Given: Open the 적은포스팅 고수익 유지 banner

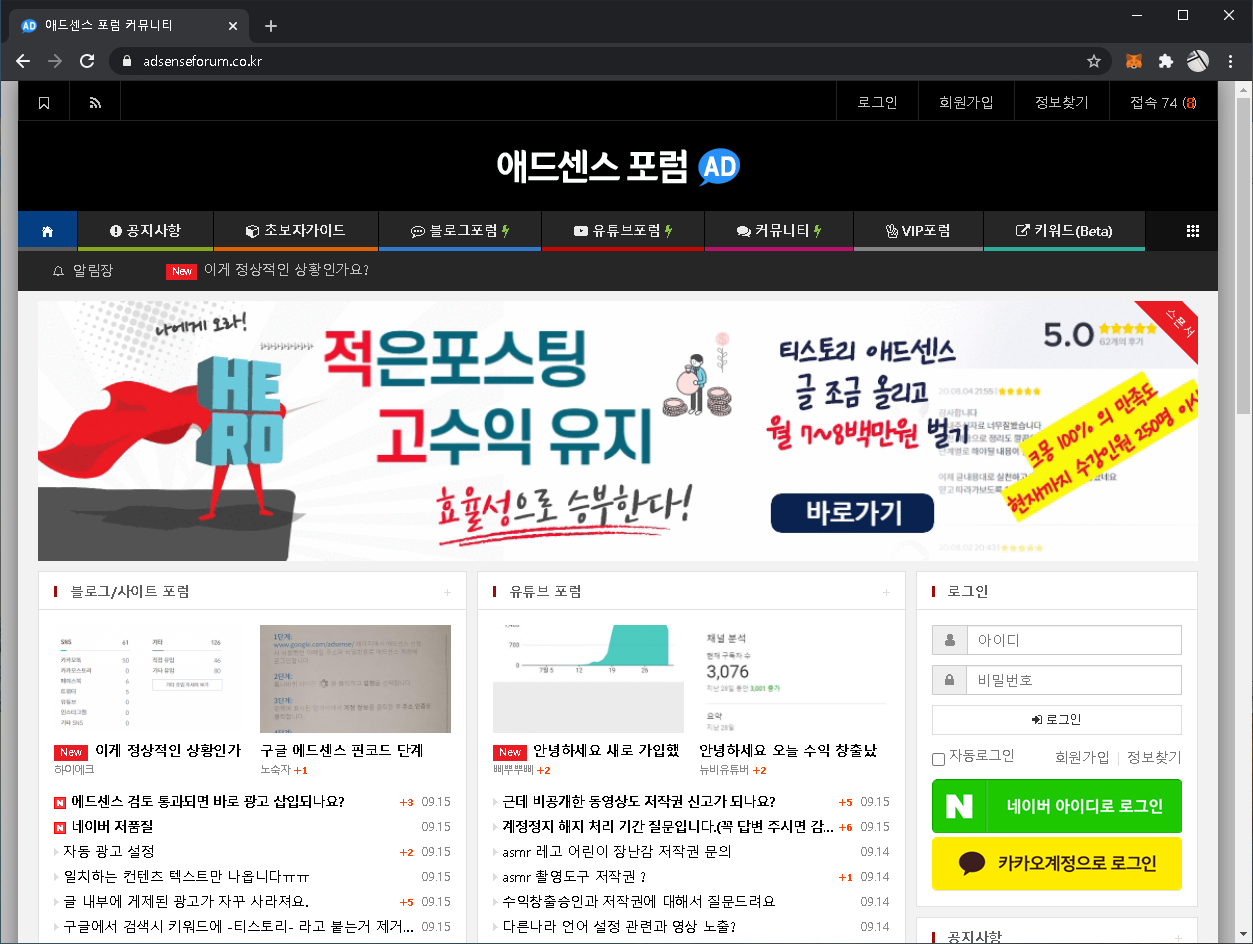Looking at the screenshot, I should [618, 431].
